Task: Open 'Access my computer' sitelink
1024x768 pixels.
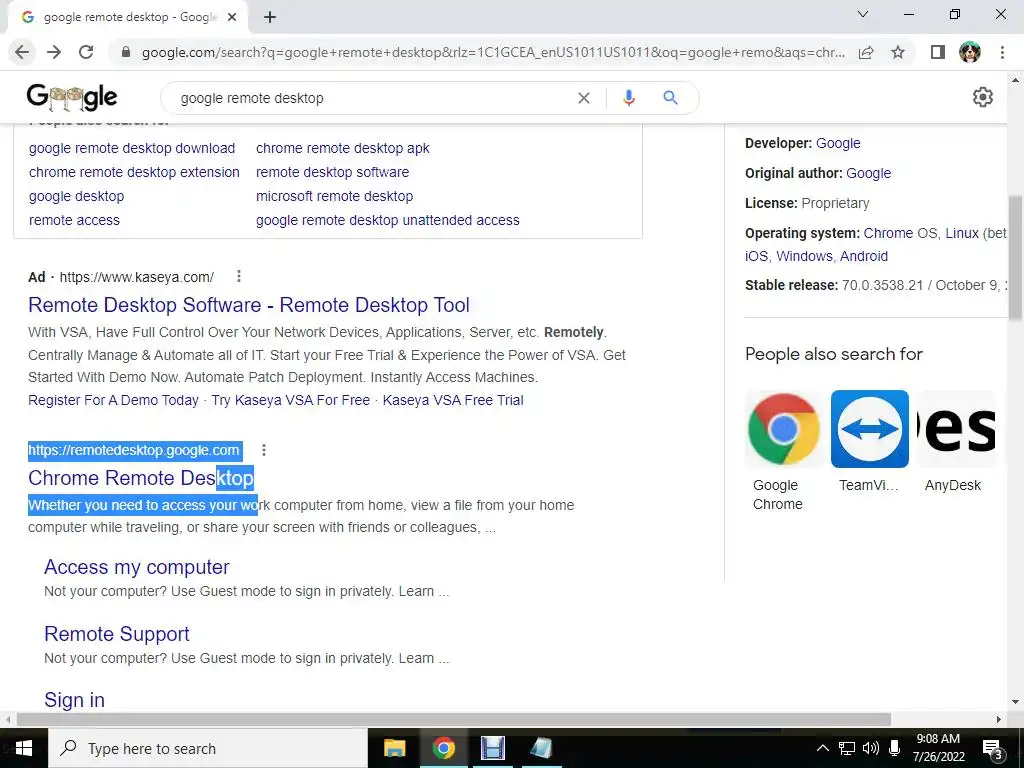Action: click(136, 567)
